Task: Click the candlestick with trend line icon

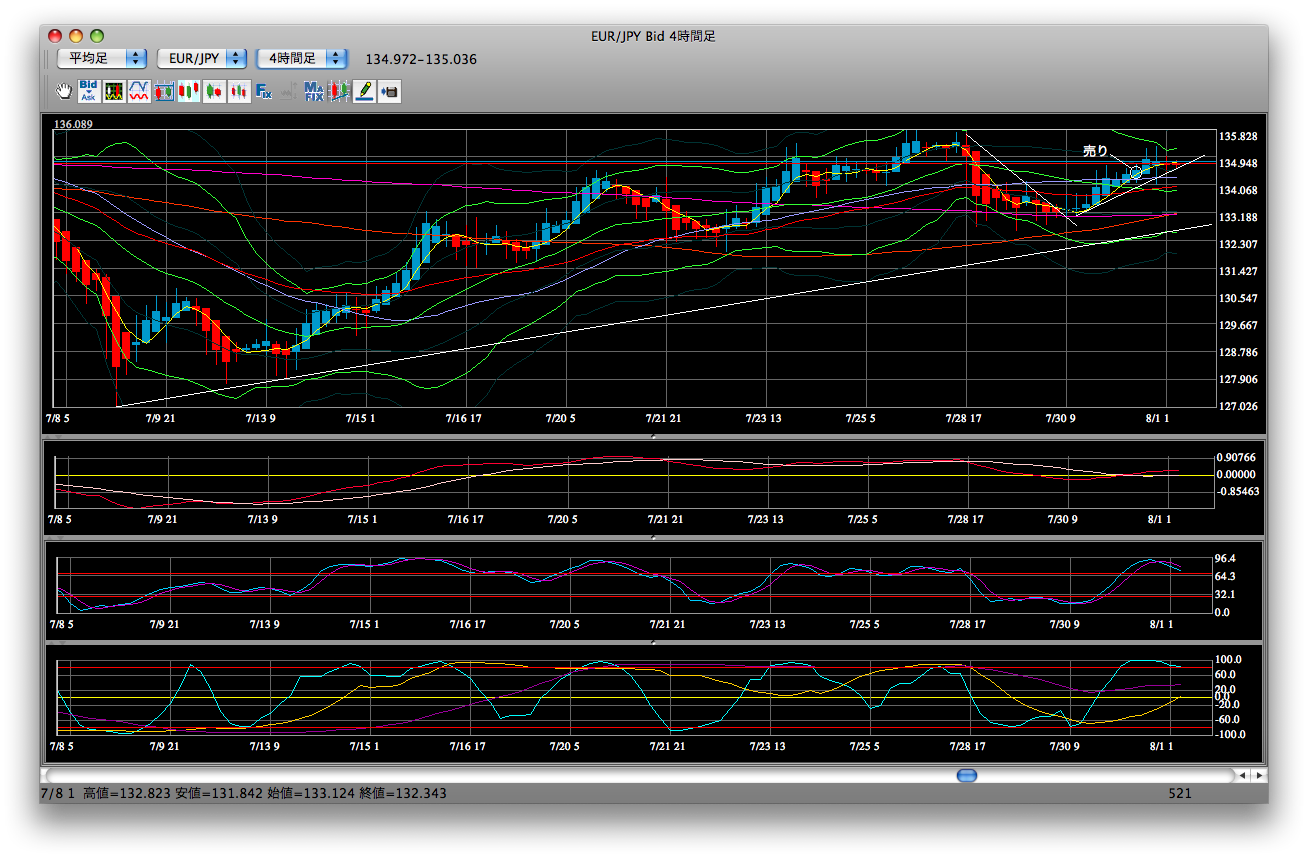Action: (x=339, y=91)
